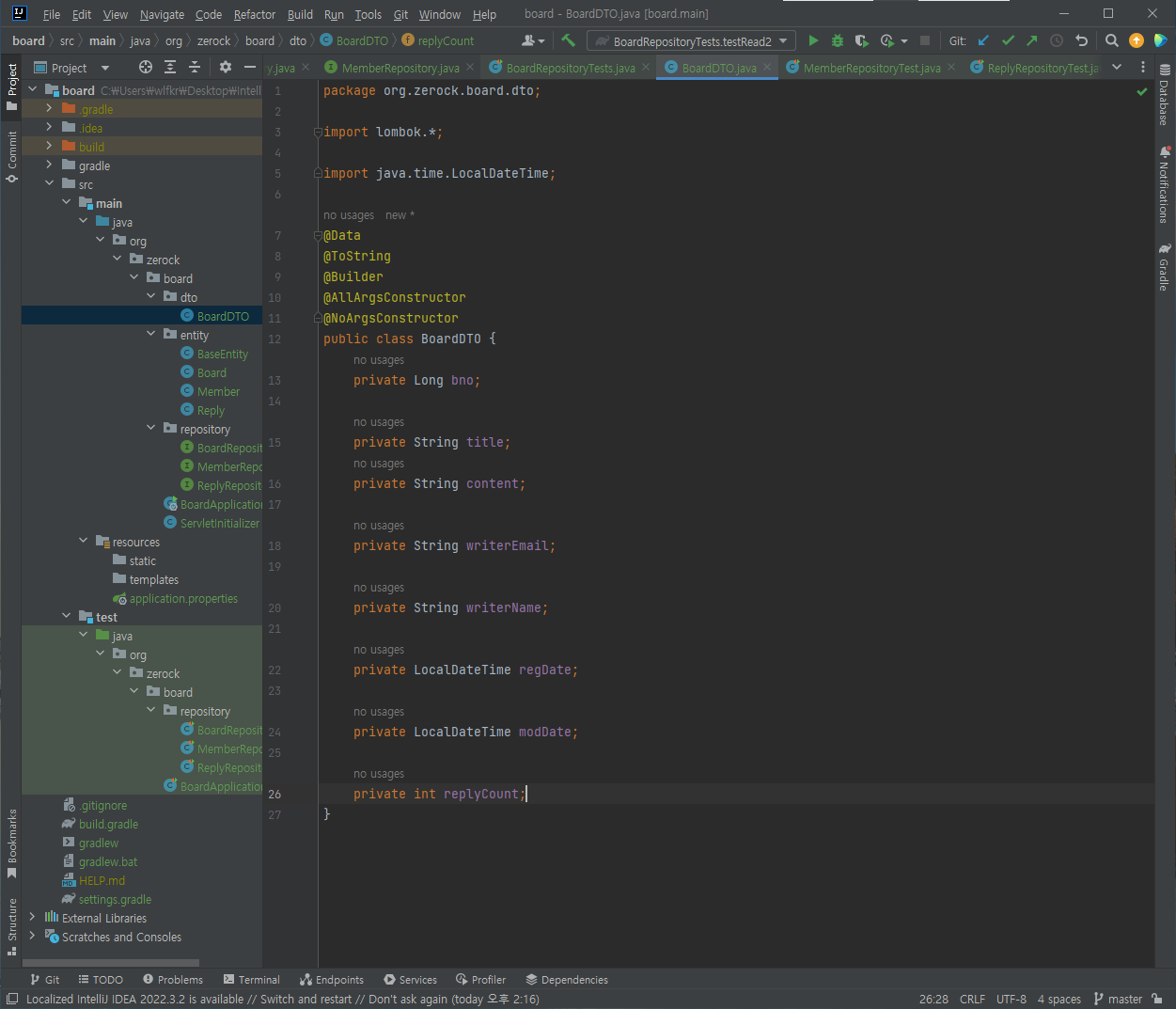Collapse the resources folder

click(83, 542)
